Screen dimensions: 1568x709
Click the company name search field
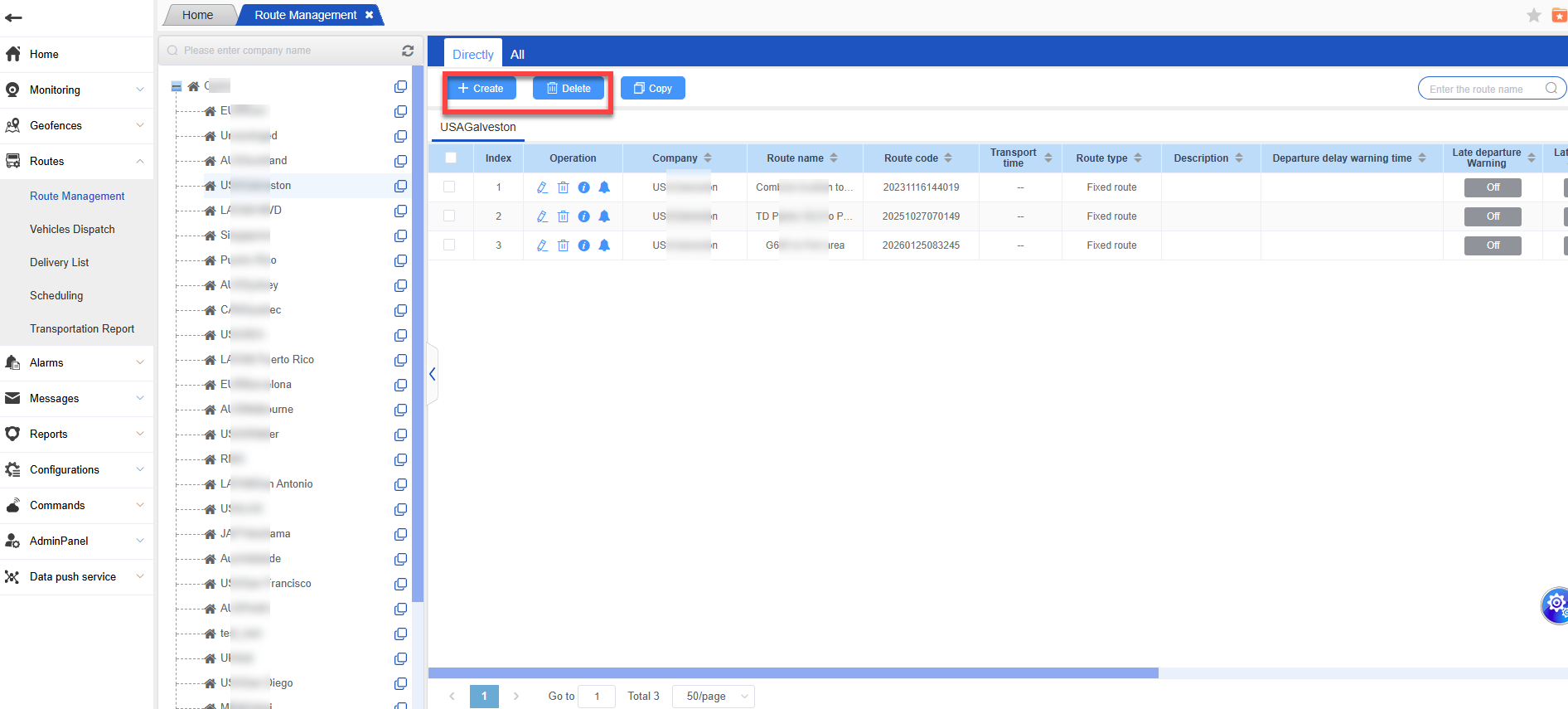(x=282, y=51)
